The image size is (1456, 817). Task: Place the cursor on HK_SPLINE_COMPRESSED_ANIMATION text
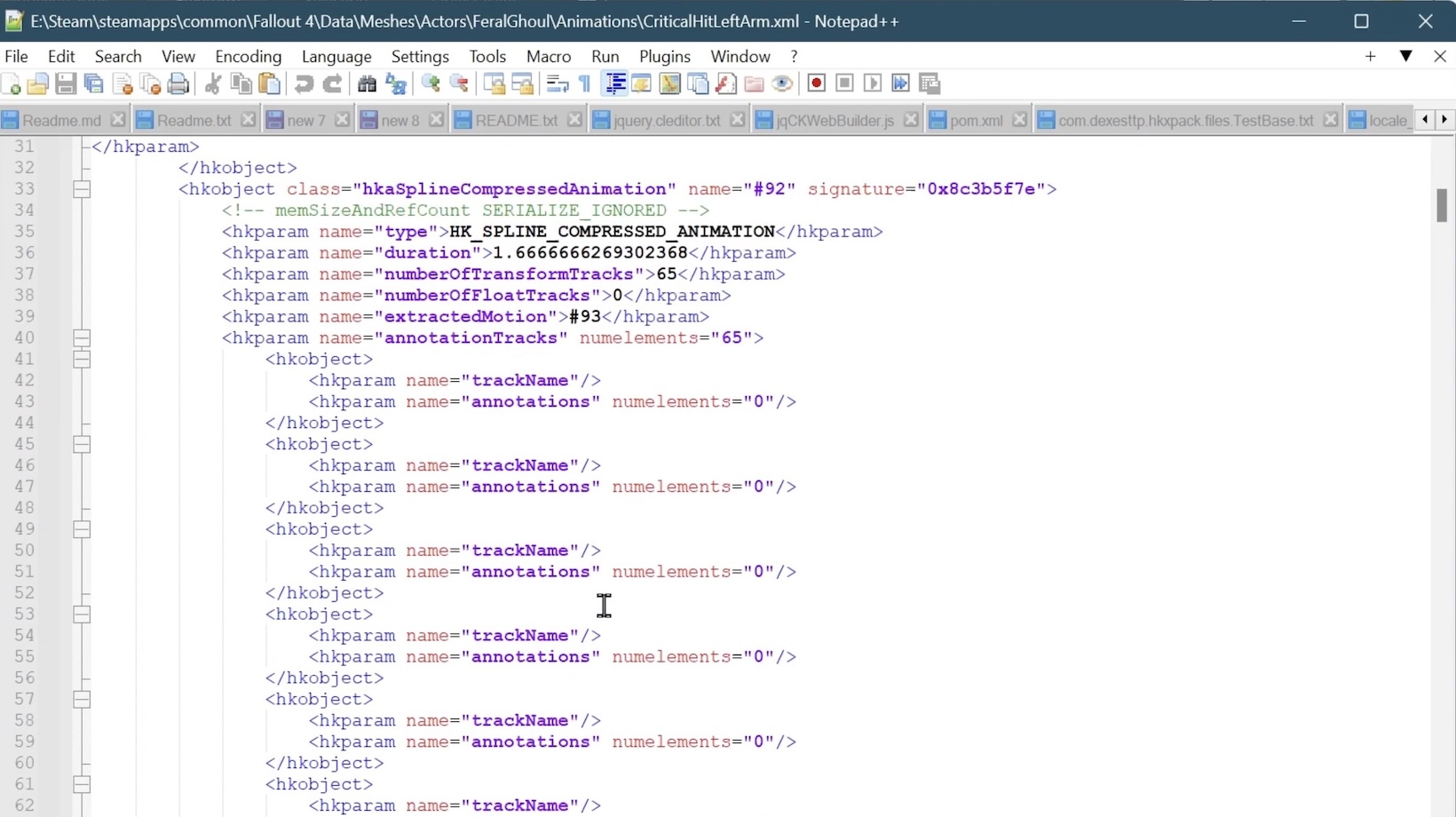coord(613,232)
